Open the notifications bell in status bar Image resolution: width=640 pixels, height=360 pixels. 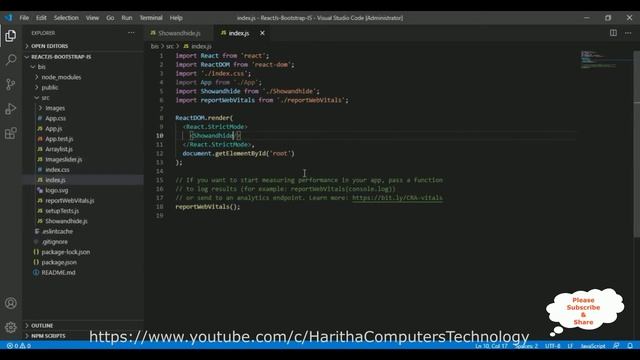click(630, 346)
